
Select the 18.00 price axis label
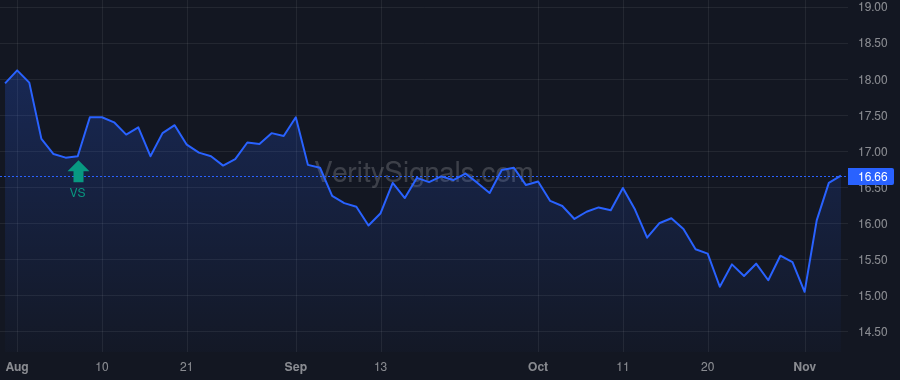(872, 80)
